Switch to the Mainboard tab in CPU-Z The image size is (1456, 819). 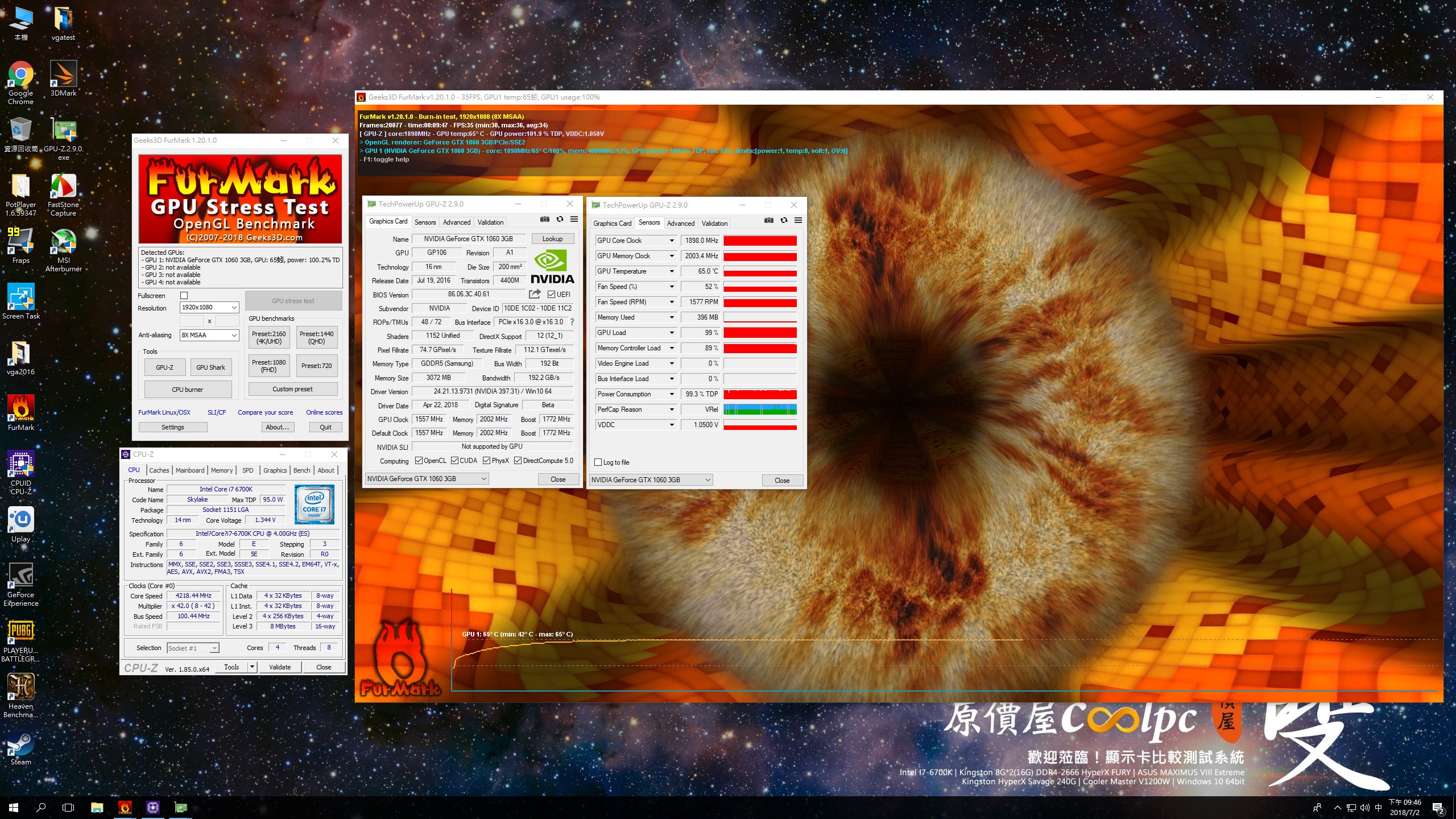click(190, 470)
